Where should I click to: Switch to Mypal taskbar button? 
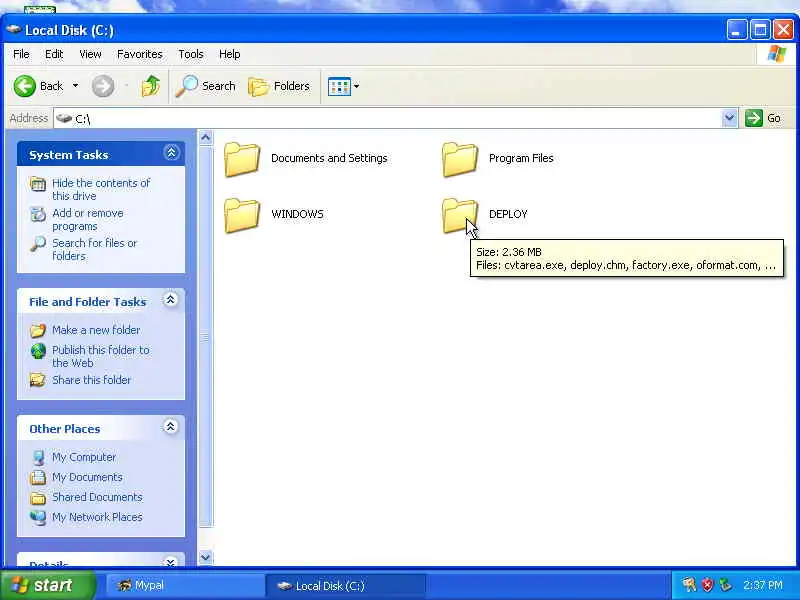click(x=186, y=585)
